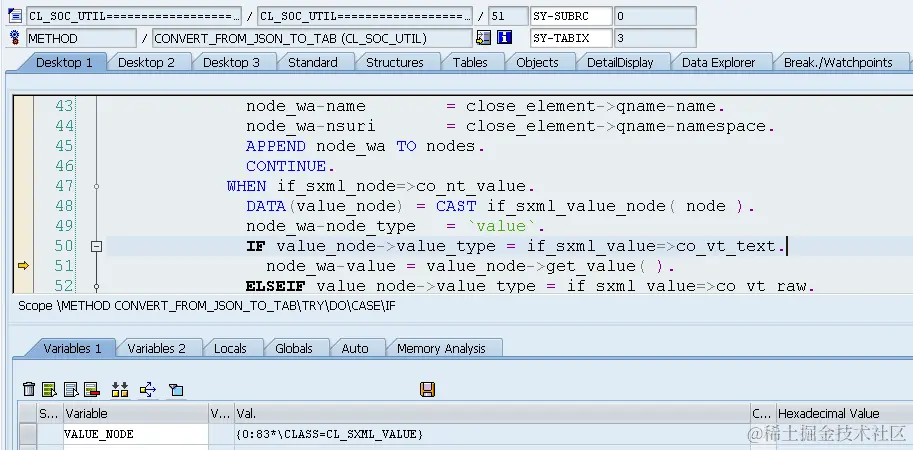
Task: Select the VALUE_NODE row selector button
Action: point(27,434)
